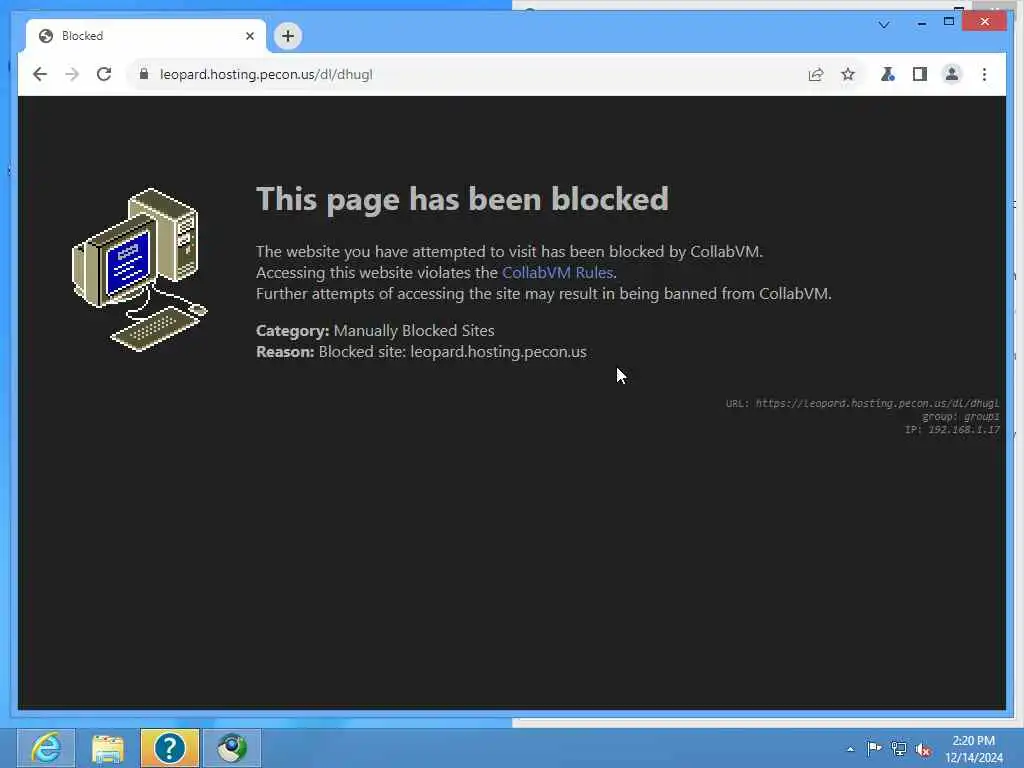Viewport: 1024px width, 768px height.
Task: Open a new tab with the plus button
Action: (x=288, y=36)
